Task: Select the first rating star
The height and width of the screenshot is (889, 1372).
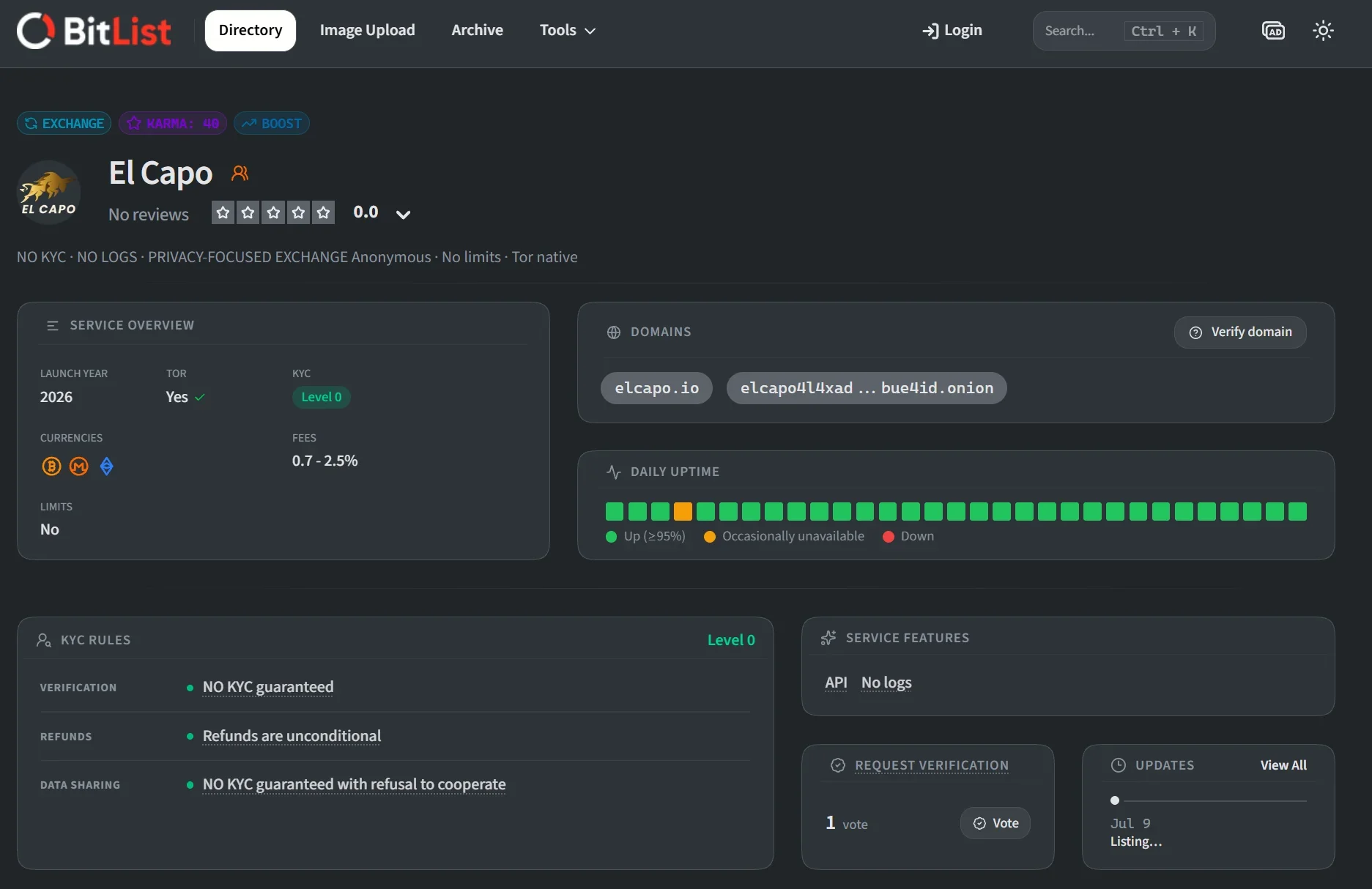Action: [223, 212]
